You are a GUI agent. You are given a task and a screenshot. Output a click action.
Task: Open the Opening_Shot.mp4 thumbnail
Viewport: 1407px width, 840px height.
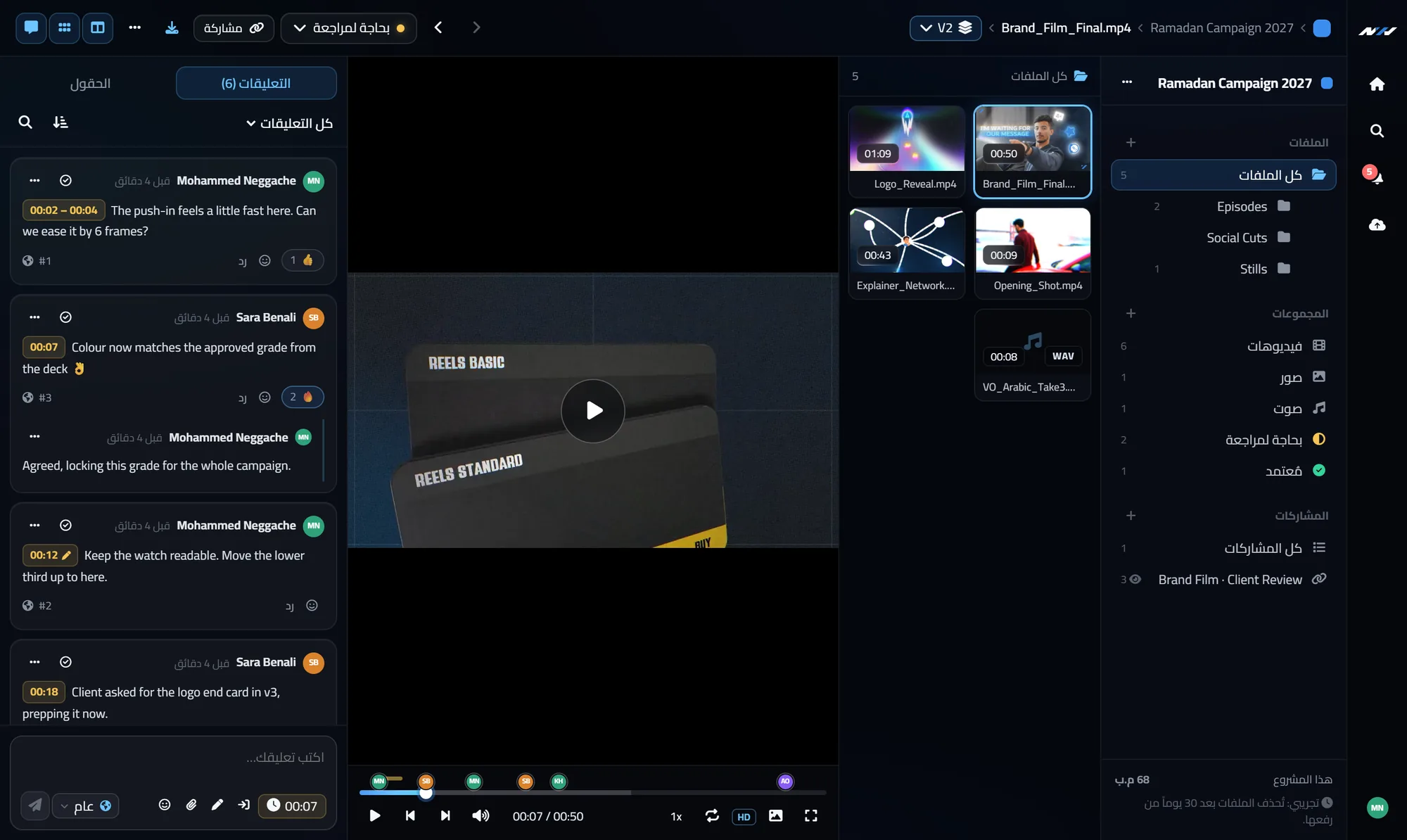coord(1033,253)
